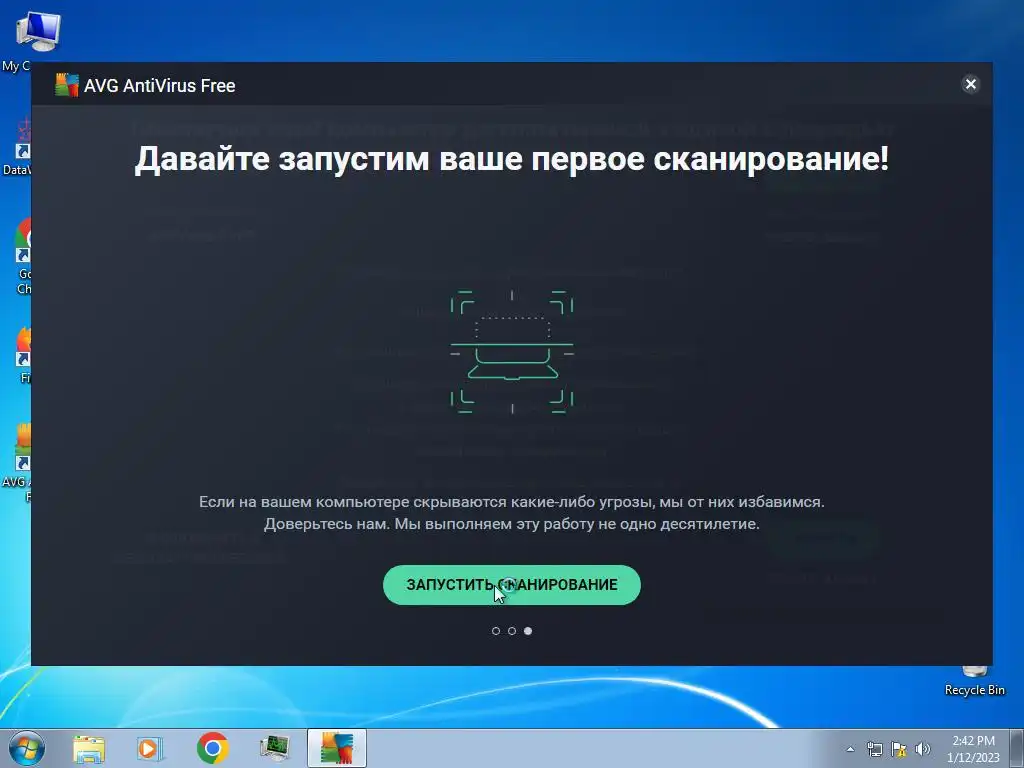Click the AVG logo in title bar
1024x768 pixels.
(x=67, y=85)
